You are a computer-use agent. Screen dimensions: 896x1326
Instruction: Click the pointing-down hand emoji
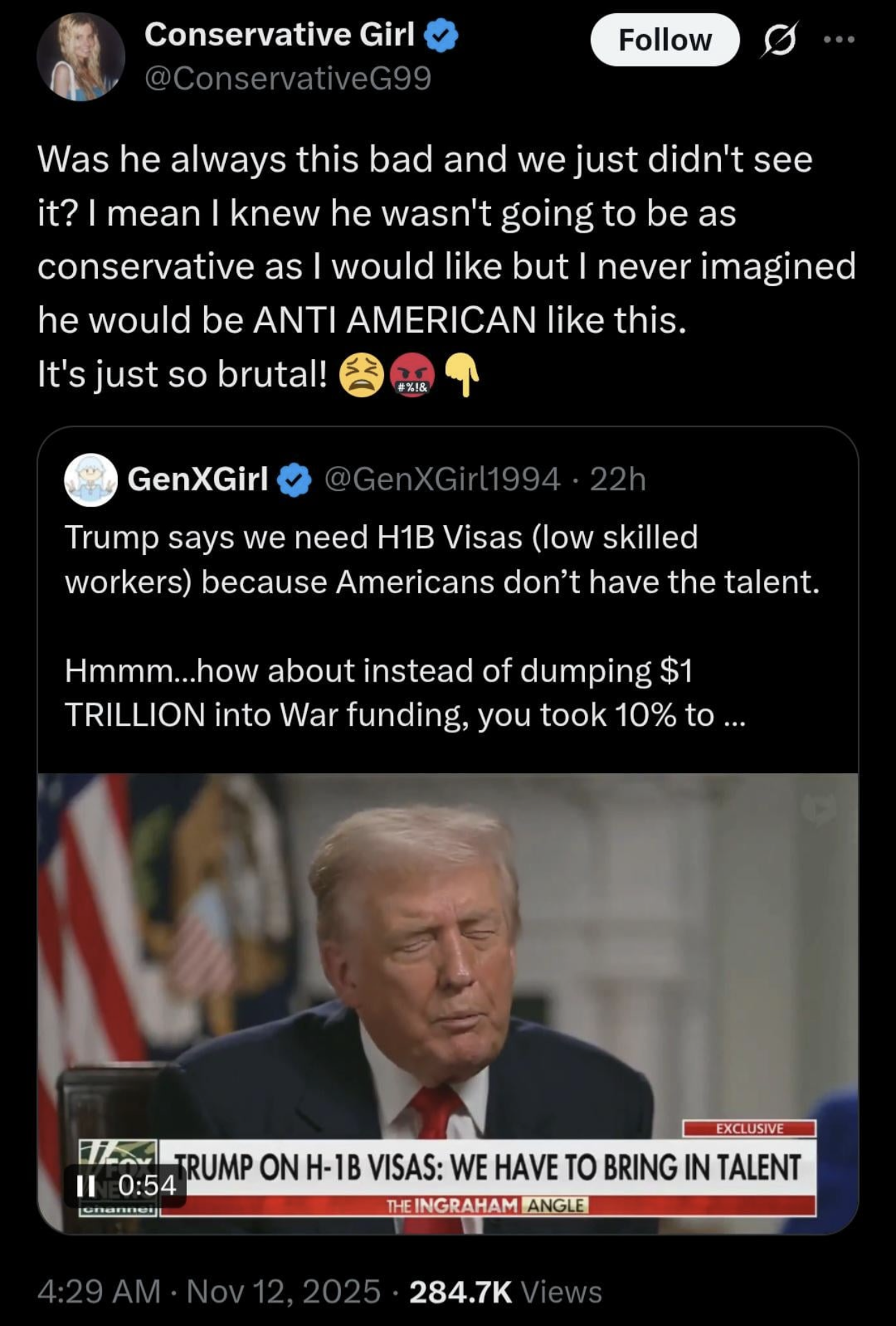[462, 374]
